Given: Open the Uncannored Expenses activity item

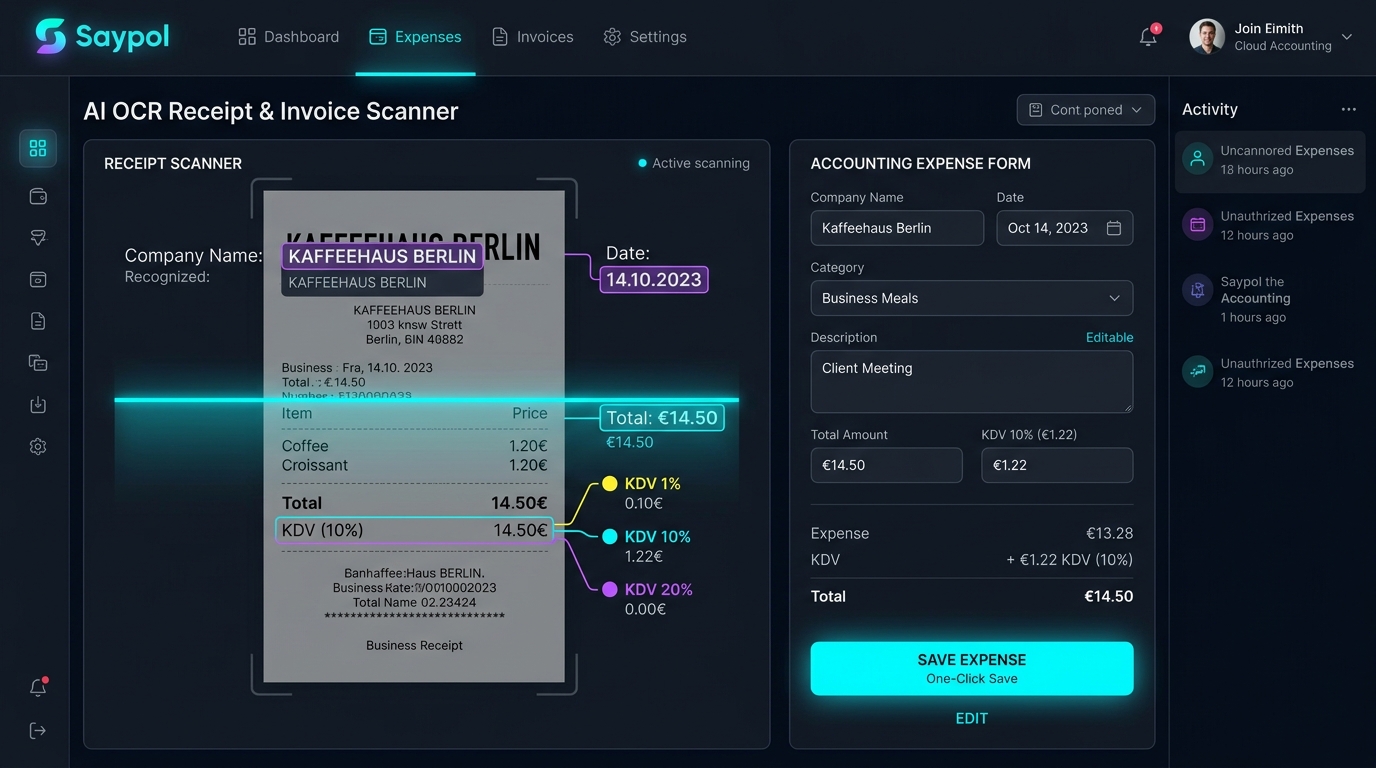Looking at the screenshot, I should pos(1269,160).
